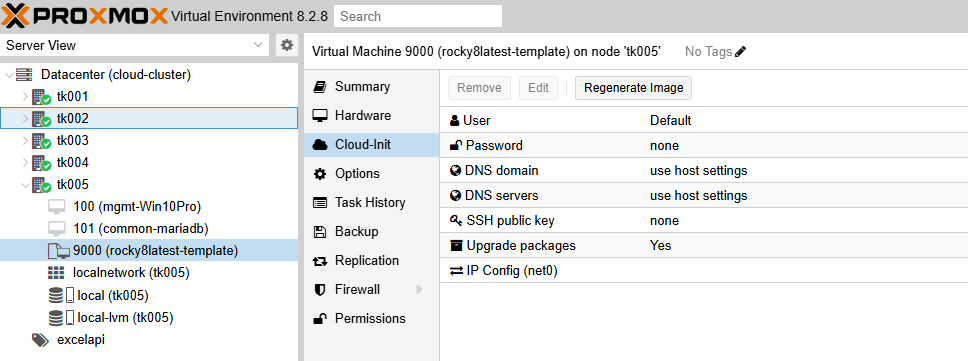The image size is (968, 361).
Task: Click the monitor icon for VM 100
Action: [x=56, y=207]
